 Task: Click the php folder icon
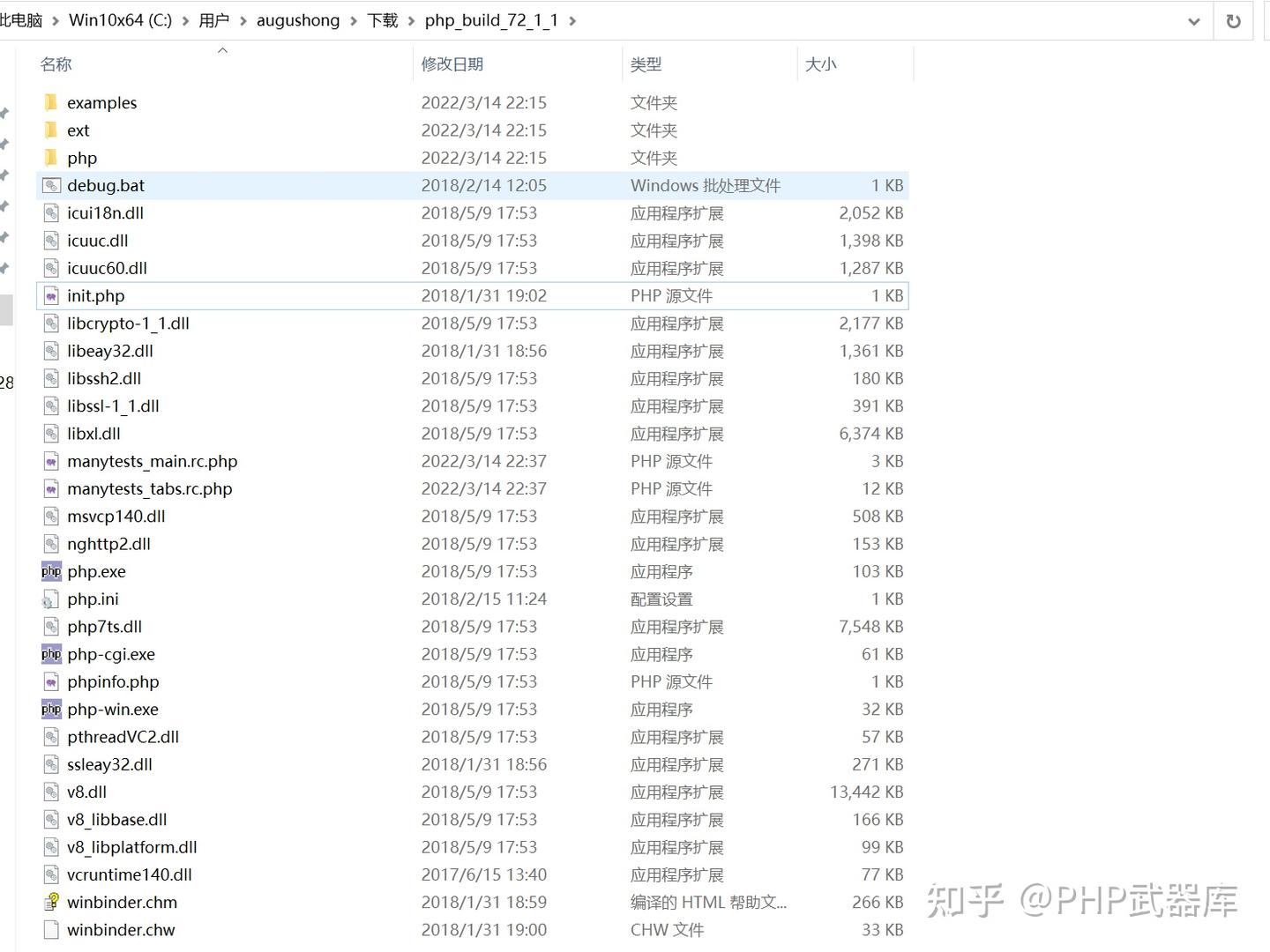pyautogui.click(x=51, y=158)
